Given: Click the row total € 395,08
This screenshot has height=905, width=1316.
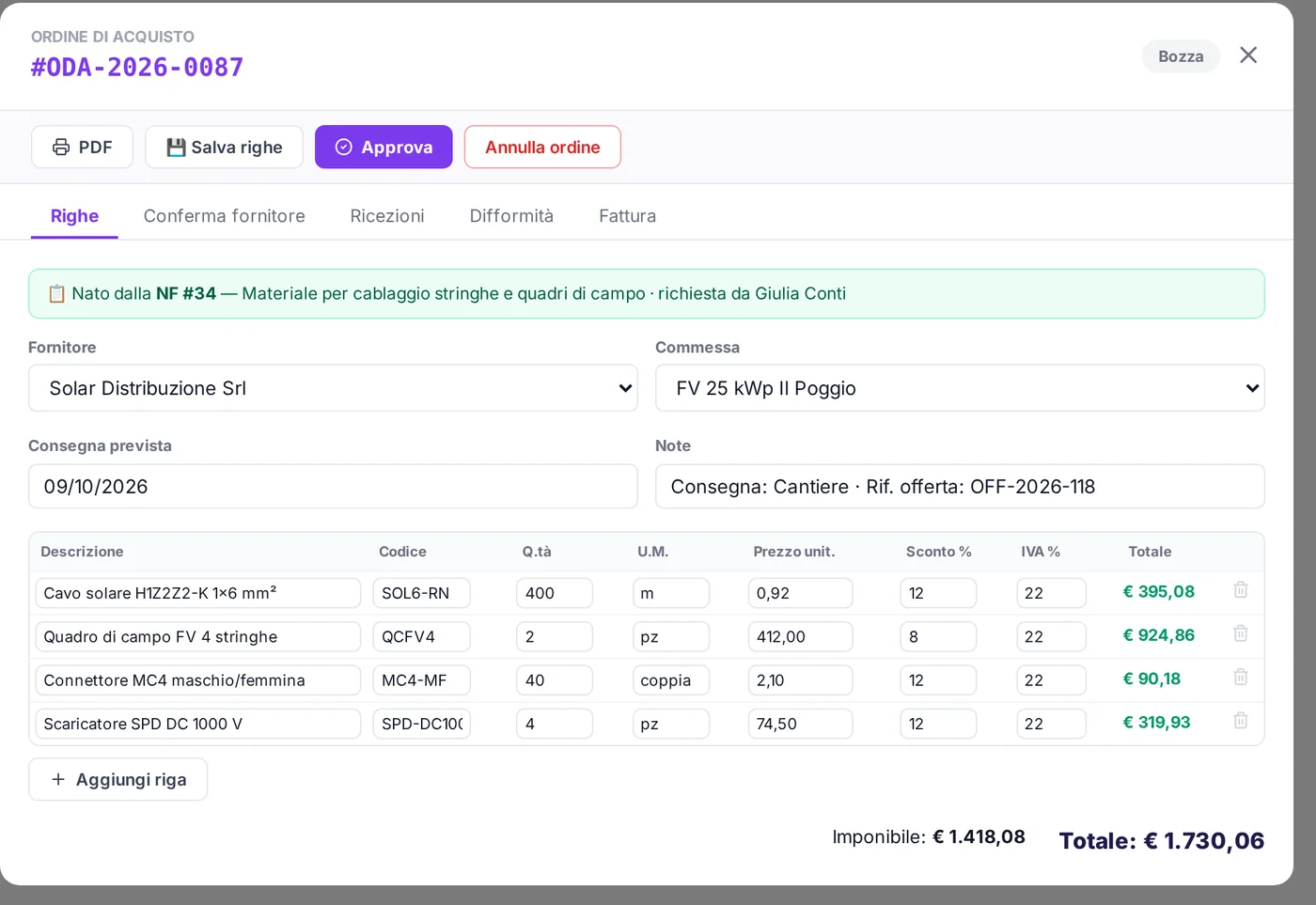Looking at the screenshot, I should [x=1159, y=592].
